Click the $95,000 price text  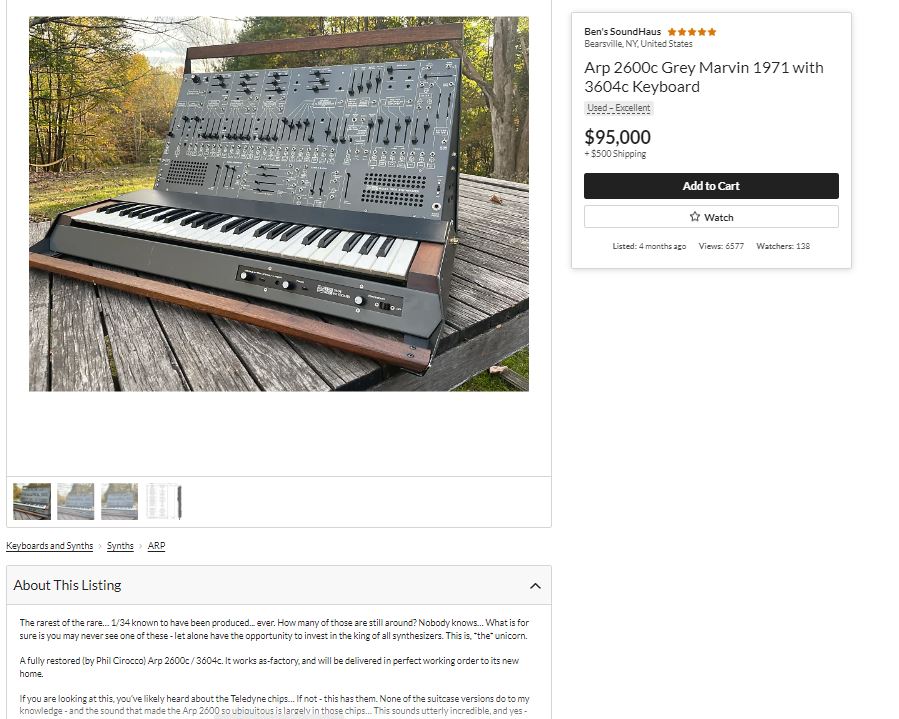[x=617, y=137]
